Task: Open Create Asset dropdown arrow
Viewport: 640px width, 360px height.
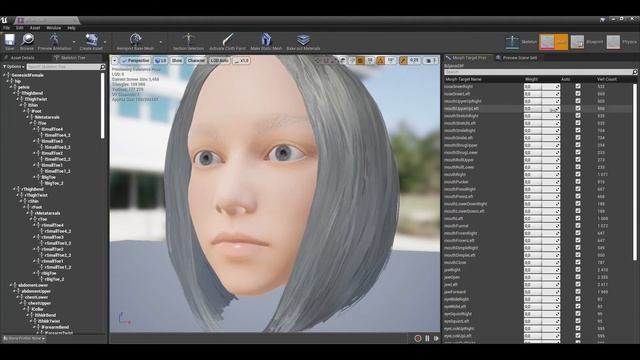Action: pyautogui.click(x=105, y=42)
